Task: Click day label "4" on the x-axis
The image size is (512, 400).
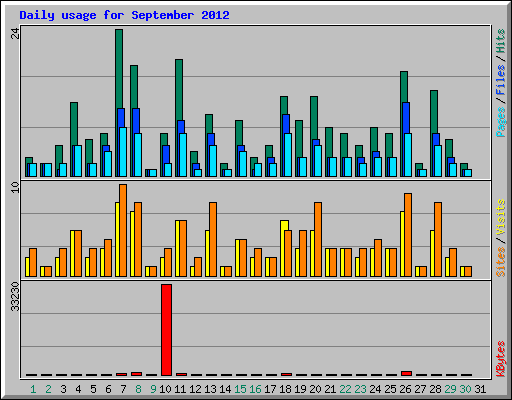Action: click(78, 389)
